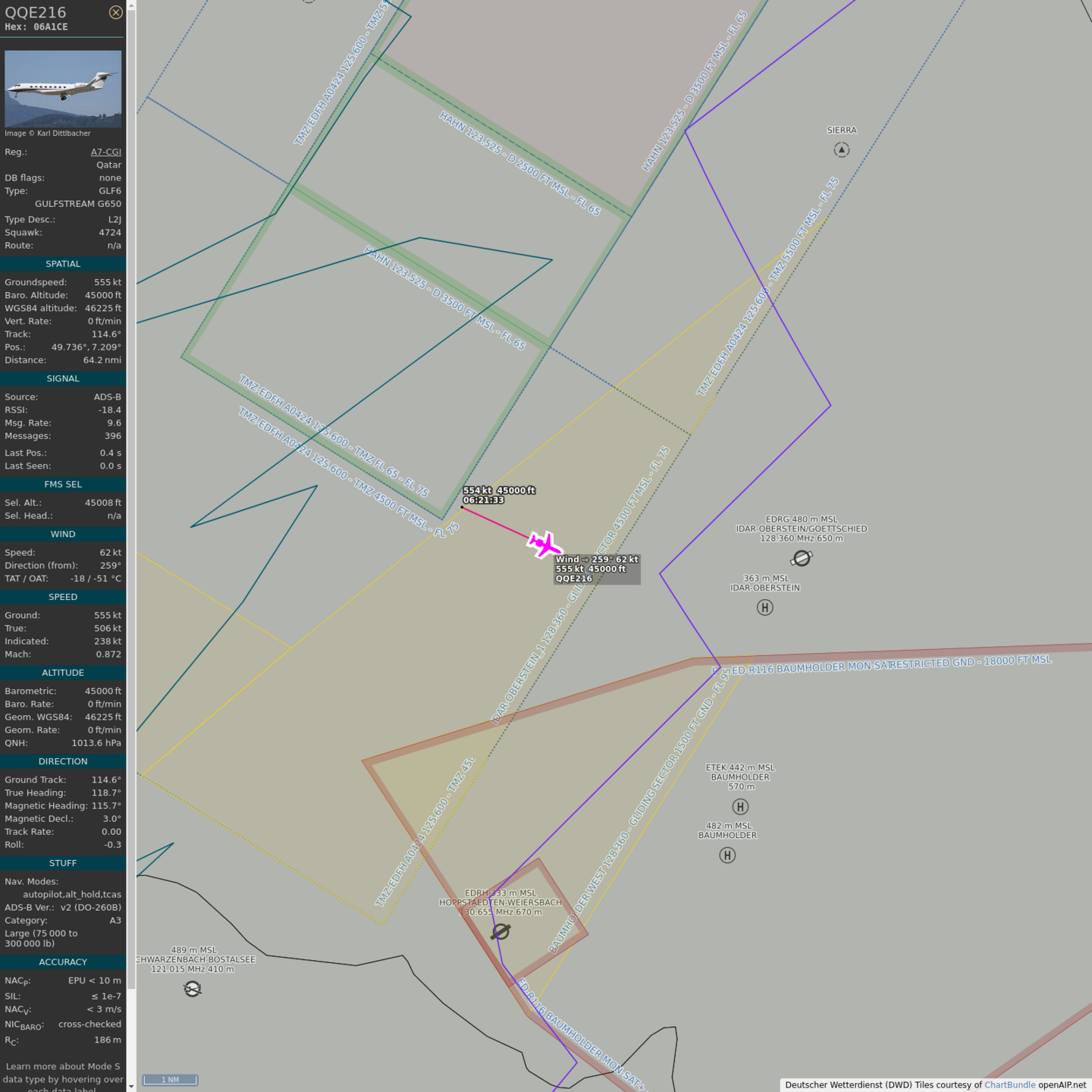Image resolution: width=1092 pixels, height=1092 pixels.
Task: Click the SIGNAL section header
Action: 63,378
